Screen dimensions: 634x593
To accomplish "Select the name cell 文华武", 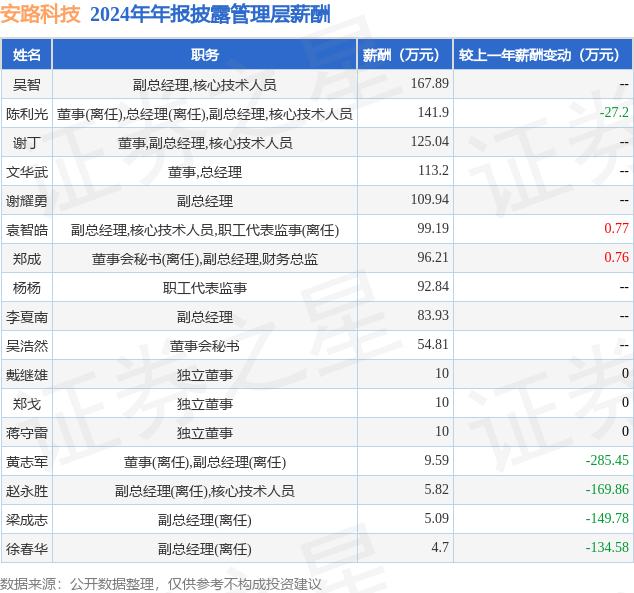I will [27, 172].
